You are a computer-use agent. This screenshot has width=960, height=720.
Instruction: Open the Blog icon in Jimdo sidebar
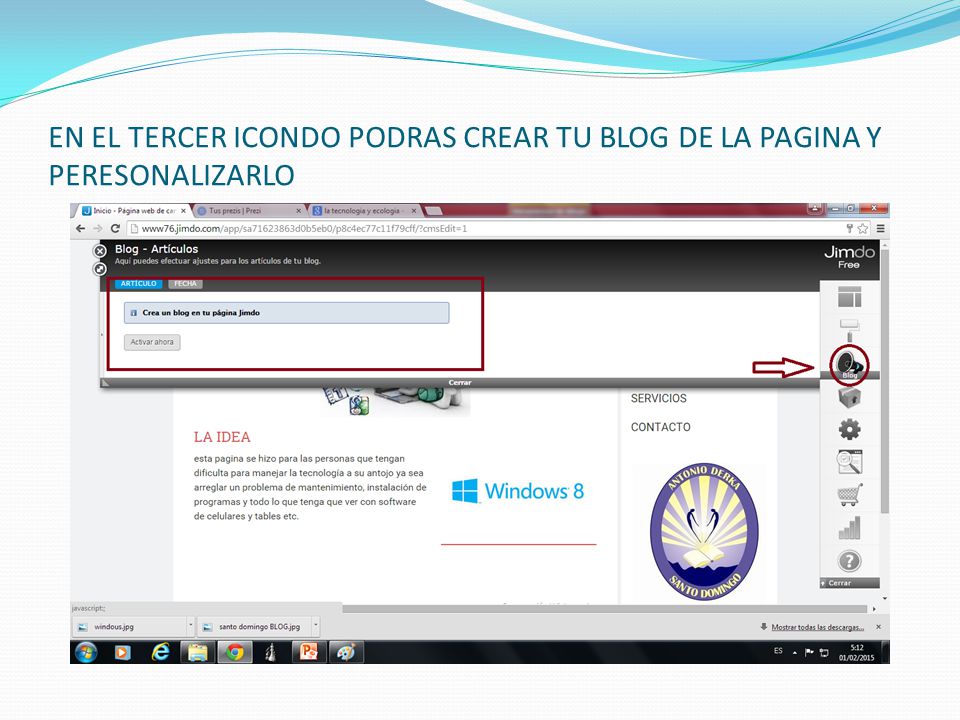tap(849, 364)
